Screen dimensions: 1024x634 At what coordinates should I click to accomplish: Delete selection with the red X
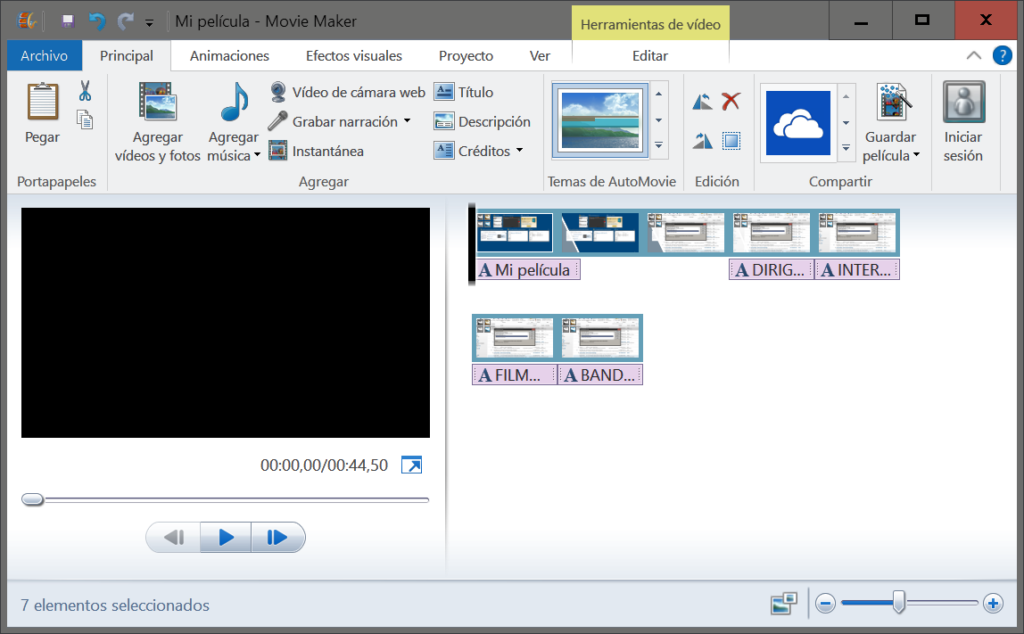point(731,100)
